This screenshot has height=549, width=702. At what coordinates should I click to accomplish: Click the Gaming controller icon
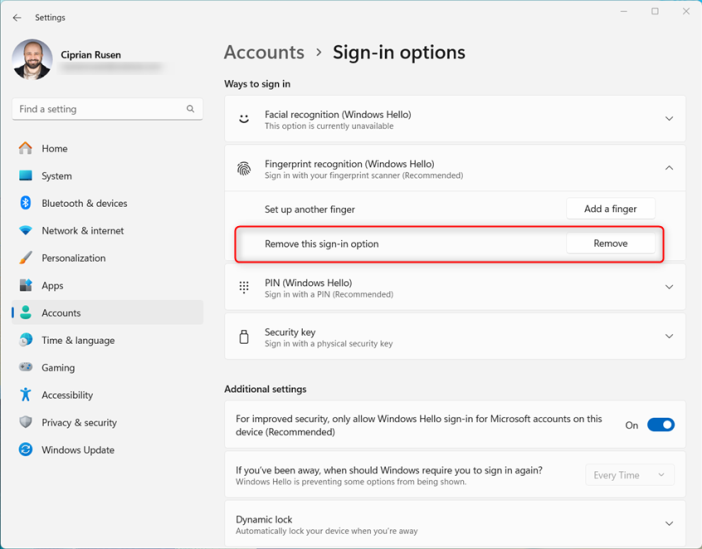[x=26, y=367]
